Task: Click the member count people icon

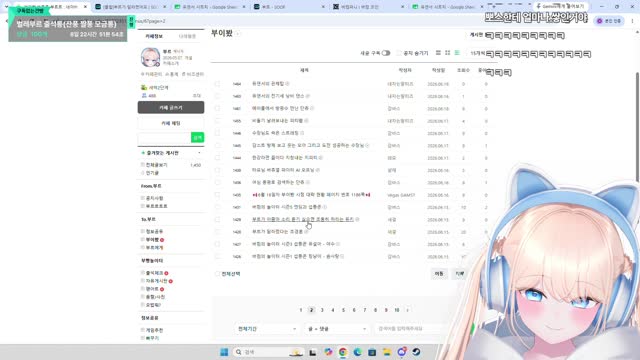Action: (x=144, y=96)
